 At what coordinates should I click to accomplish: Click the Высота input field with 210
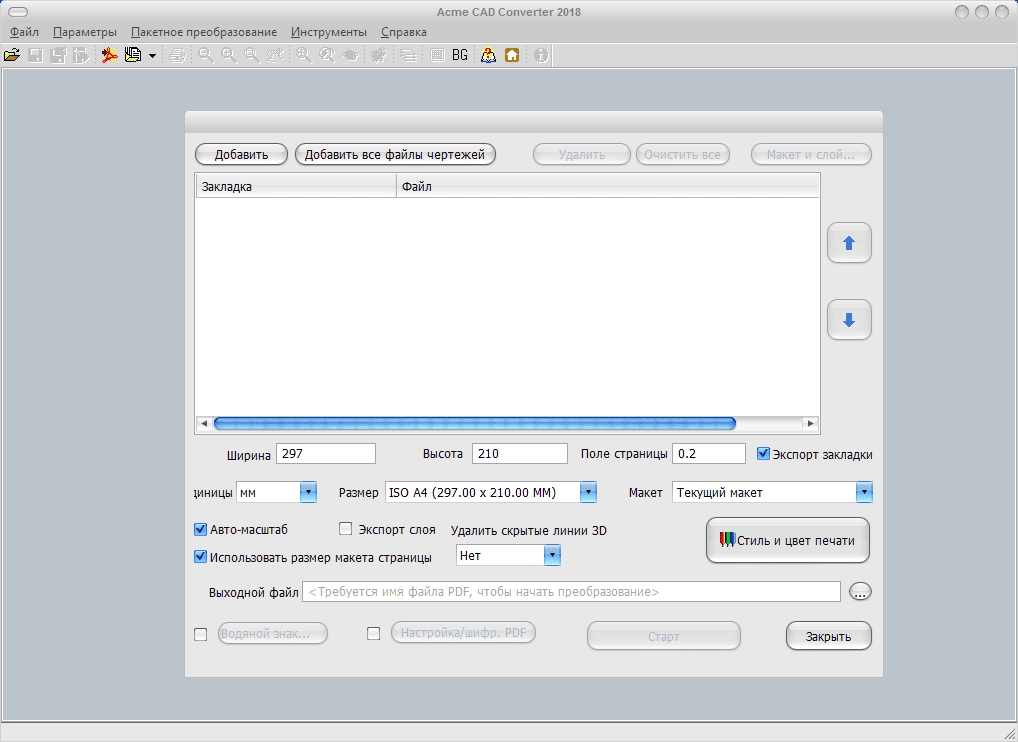click(519, 454)
